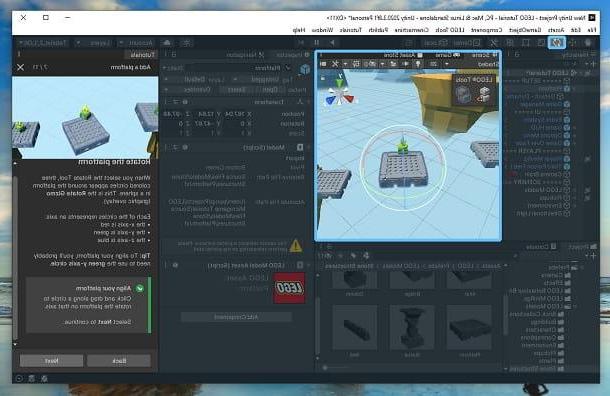This screenshot has width=610, height=396.
Task: Toggle the Local handle rotation button
Action: click(x=436, y=42)
